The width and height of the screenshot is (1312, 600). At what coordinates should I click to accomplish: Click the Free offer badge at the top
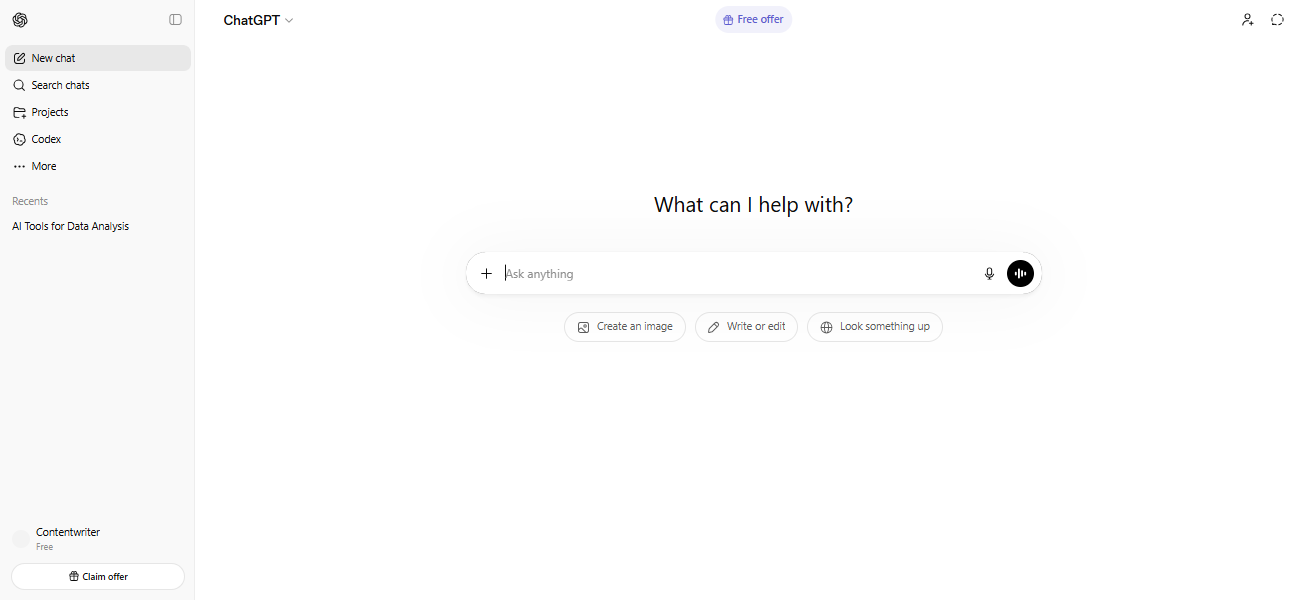click(x=753, y=20)
